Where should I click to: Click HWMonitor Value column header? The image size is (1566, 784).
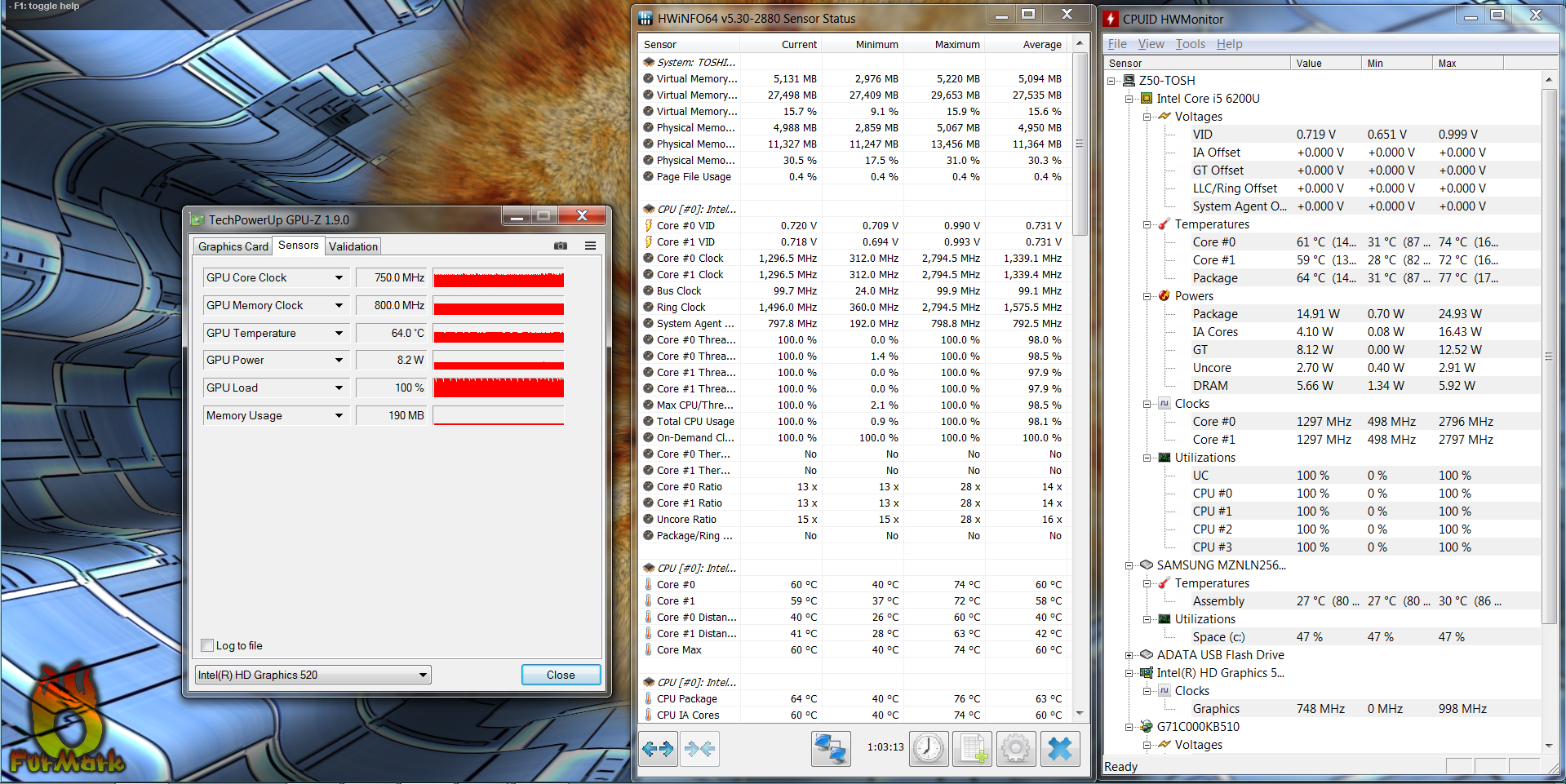(1325, 63)
